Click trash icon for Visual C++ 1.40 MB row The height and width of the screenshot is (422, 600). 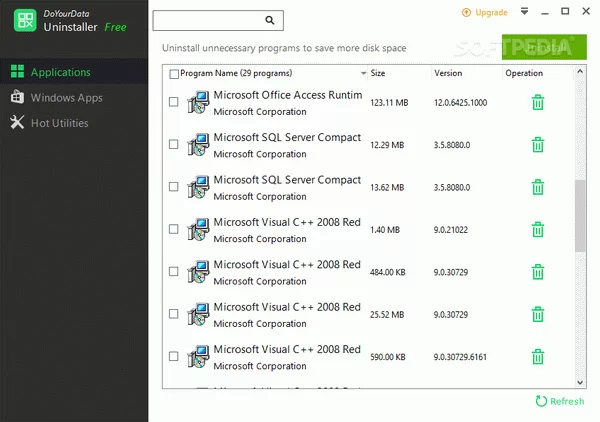(538, 230)
